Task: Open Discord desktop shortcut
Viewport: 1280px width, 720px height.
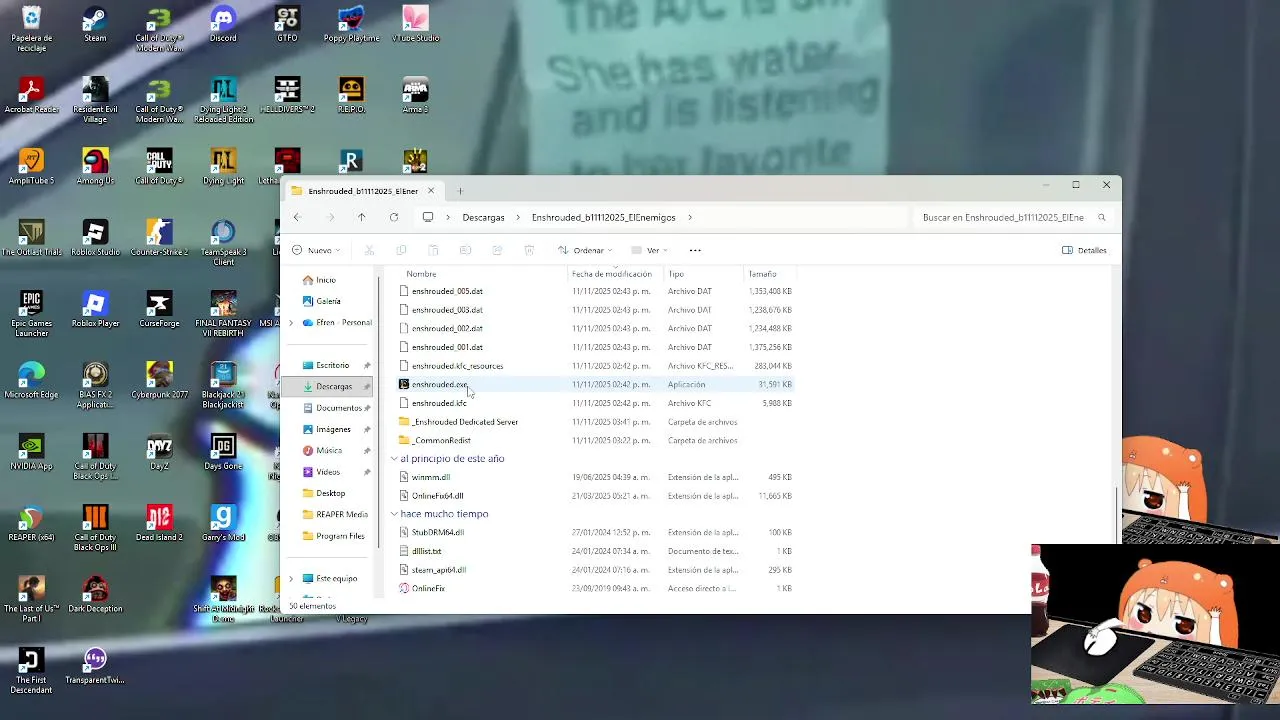Action: click(x=223, y=25)
